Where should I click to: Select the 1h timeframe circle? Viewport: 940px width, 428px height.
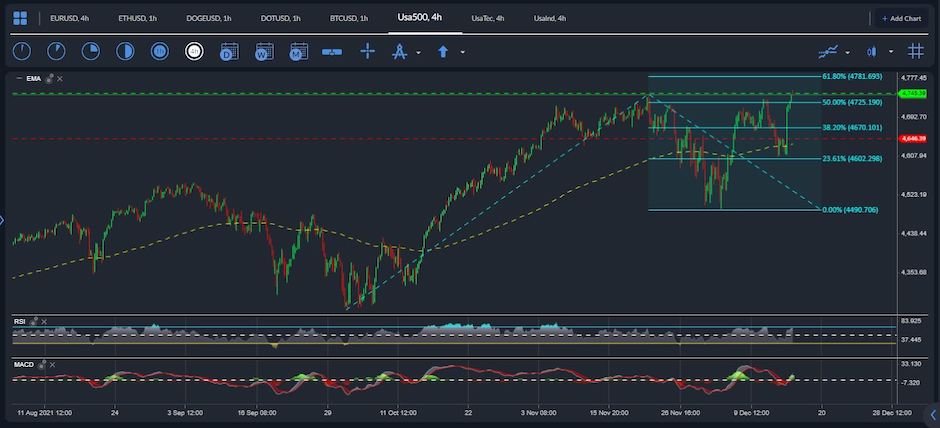[x=159, y=52]
